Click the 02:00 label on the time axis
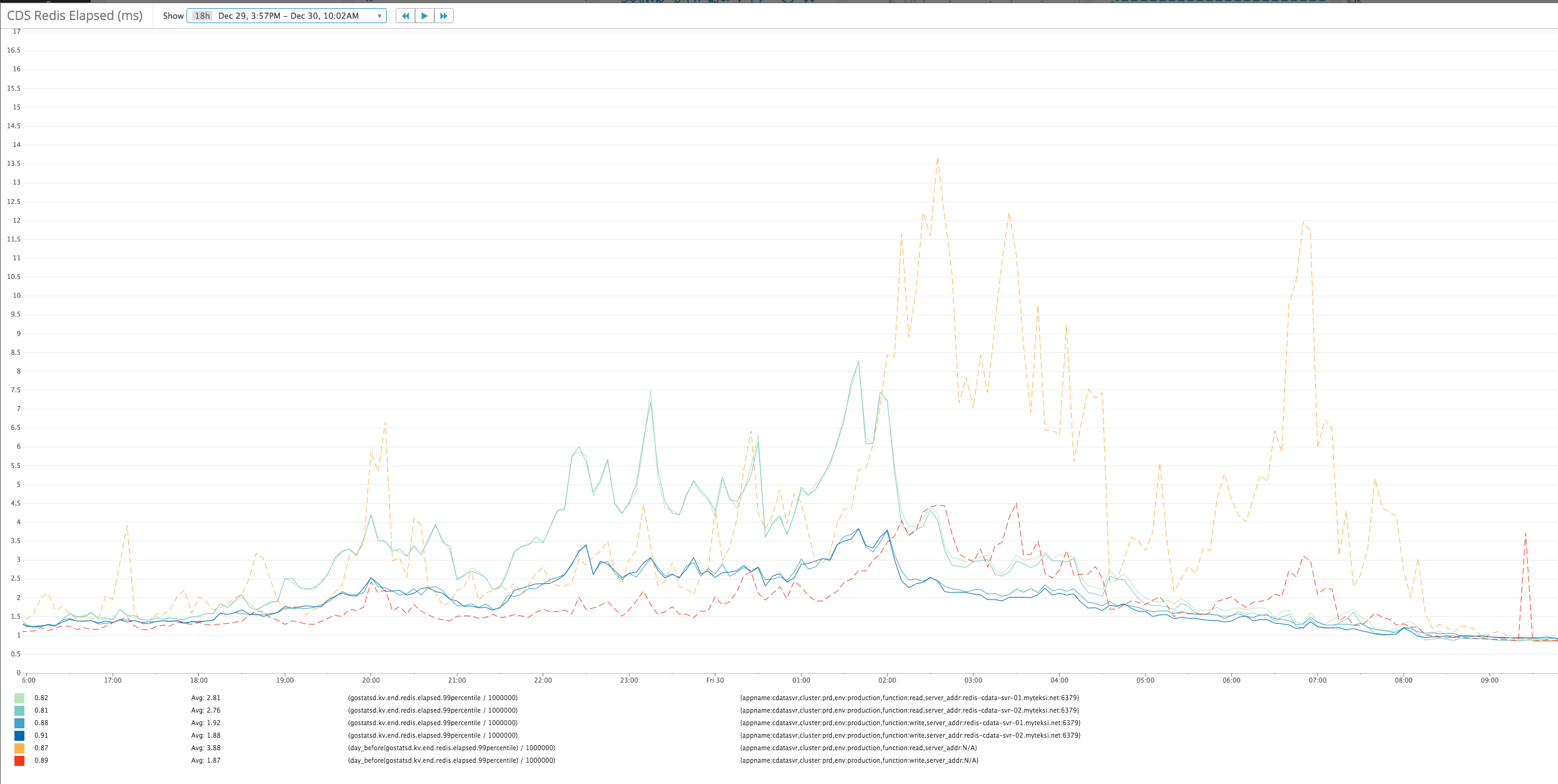The height and width of the screenshot is (784, 1558). coord(887,680)
